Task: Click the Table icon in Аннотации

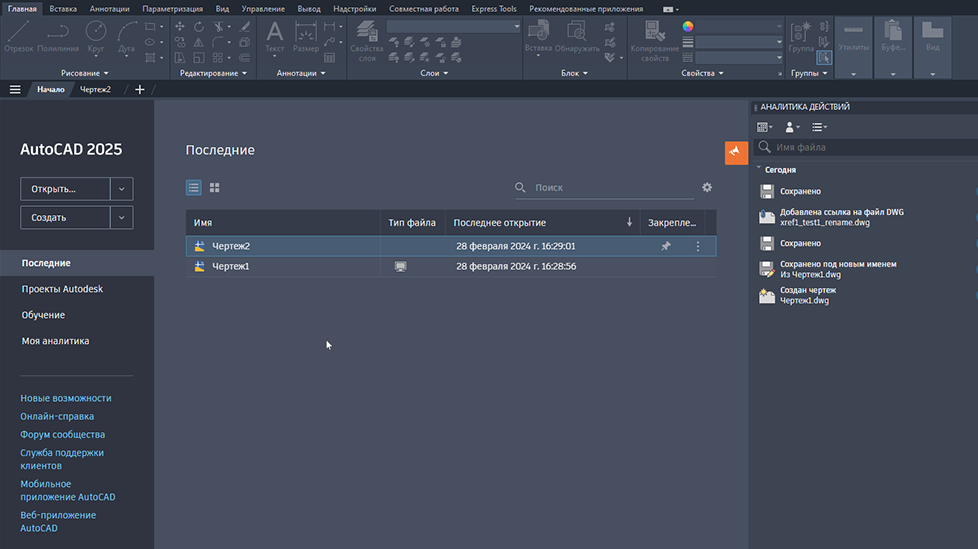Action: tap(329, 58)
